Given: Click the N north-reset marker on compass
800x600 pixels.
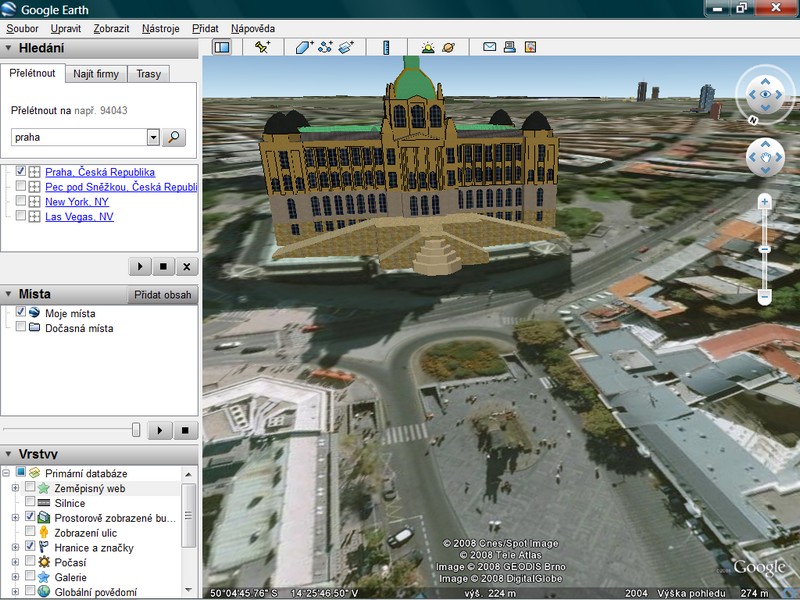Looking at the screenshot, I should 753,120.
